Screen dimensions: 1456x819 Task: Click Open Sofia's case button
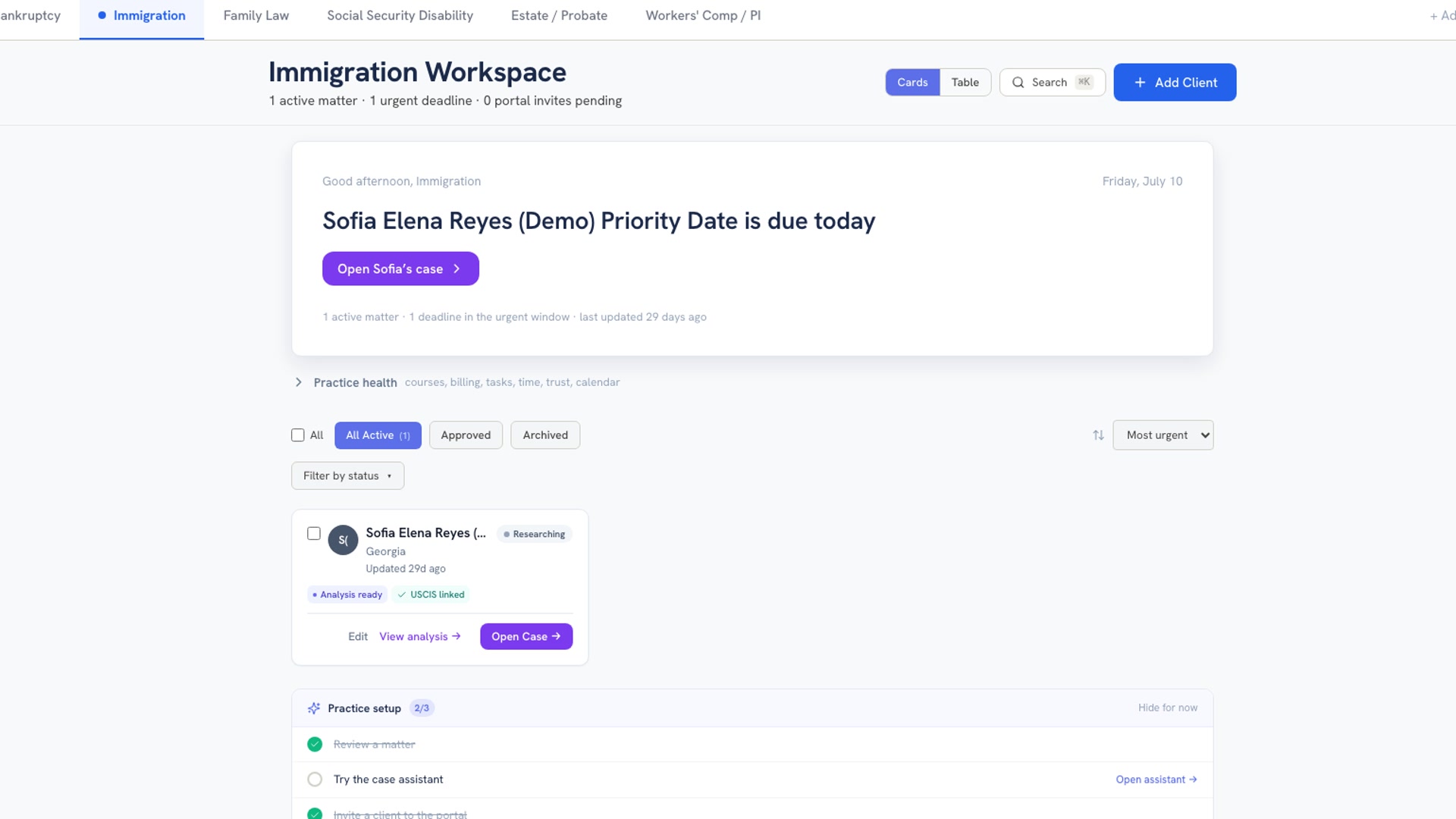[400, 268]
